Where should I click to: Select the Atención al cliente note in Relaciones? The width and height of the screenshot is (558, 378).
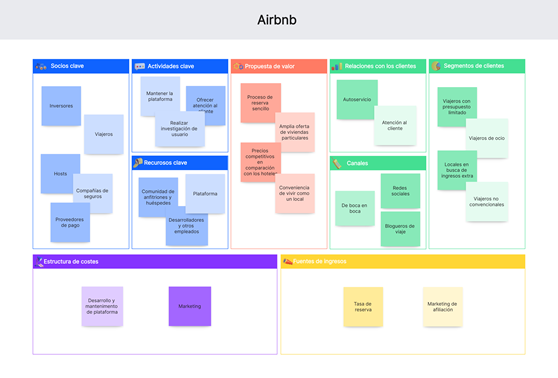[395, 125]
